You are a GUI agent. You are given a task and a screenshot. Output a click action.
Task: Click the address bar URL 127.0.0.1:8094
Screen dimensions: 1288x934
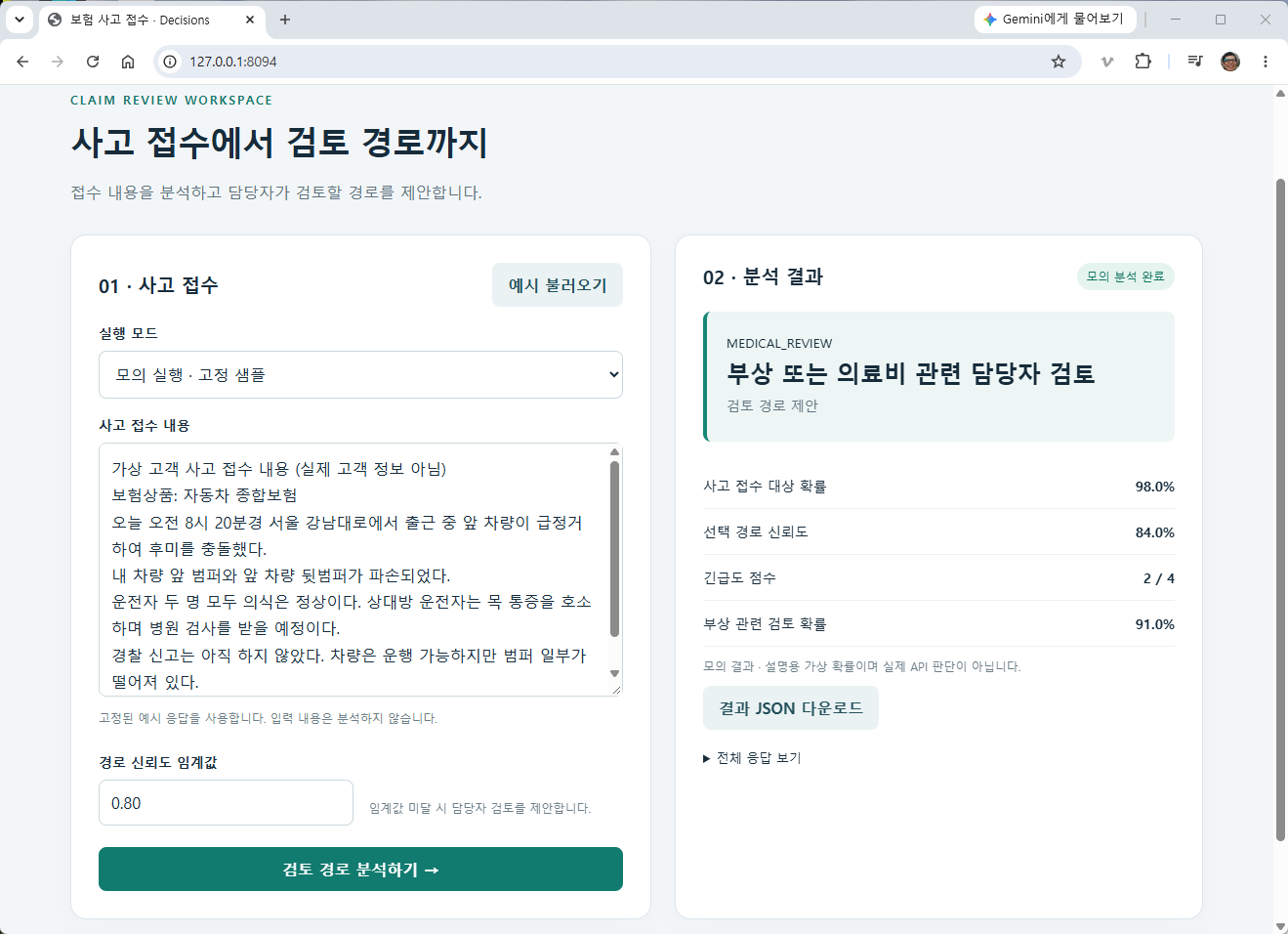pos(233,62)
